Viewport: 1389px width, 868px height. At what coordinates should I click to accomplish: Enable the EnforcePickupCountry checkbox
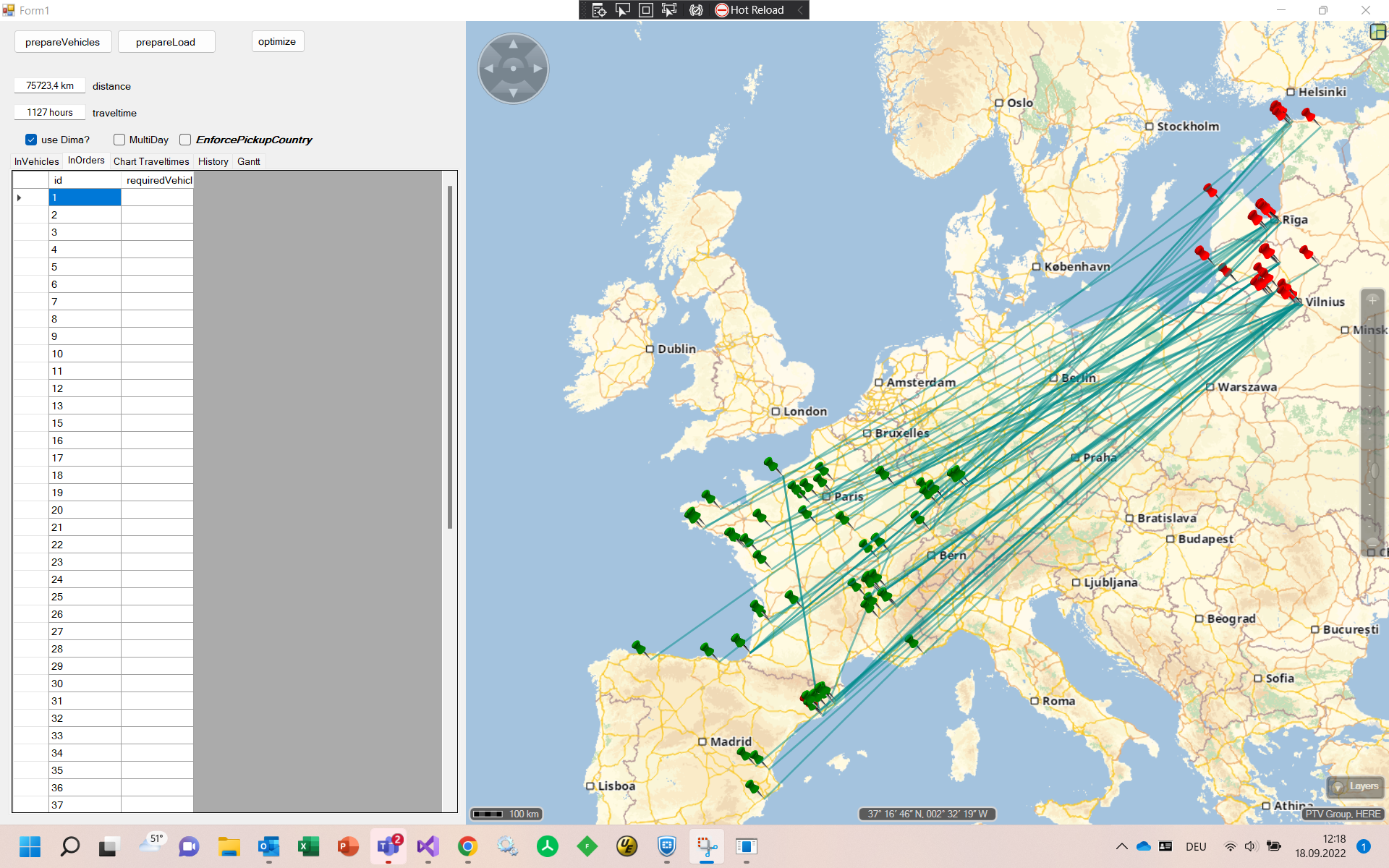click(185, 140)
